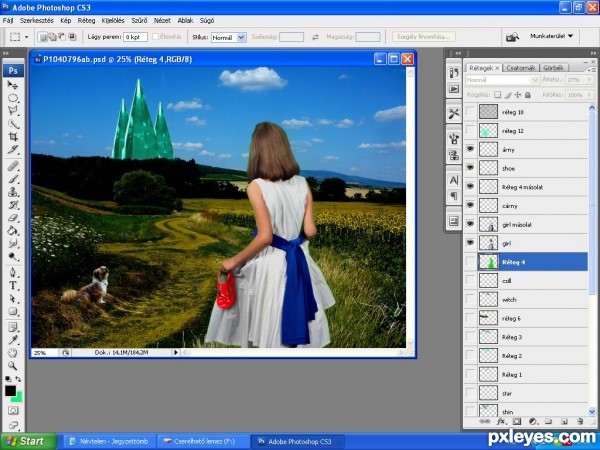Open the Munkaterület workspace dropdown
This screenshot has height=450, width=600.
551,36
